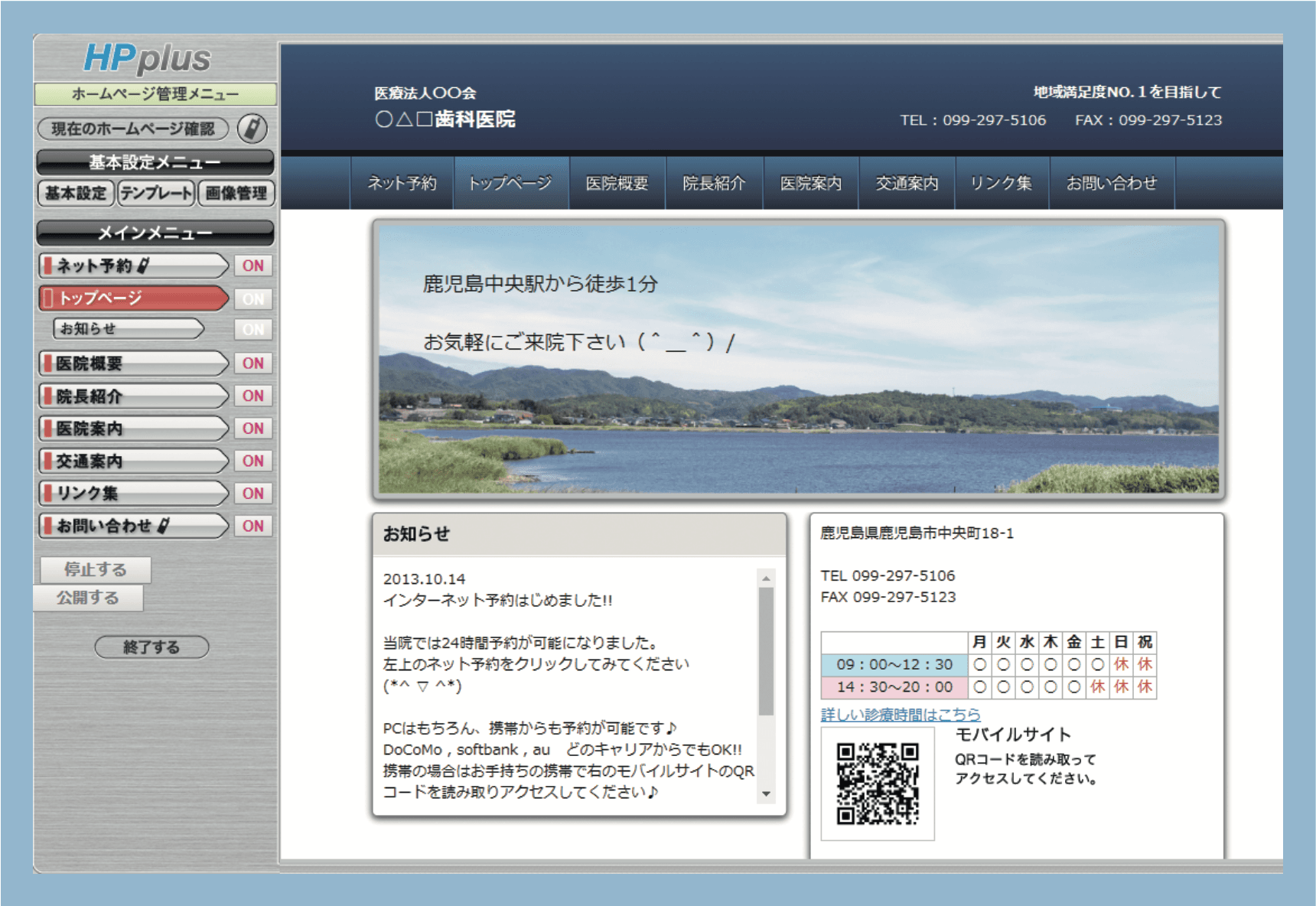The height and width of the screenshot is (906, 1316).
Task: Toggle the ON switch for お問い合わせ
Action: click(253, 526)
